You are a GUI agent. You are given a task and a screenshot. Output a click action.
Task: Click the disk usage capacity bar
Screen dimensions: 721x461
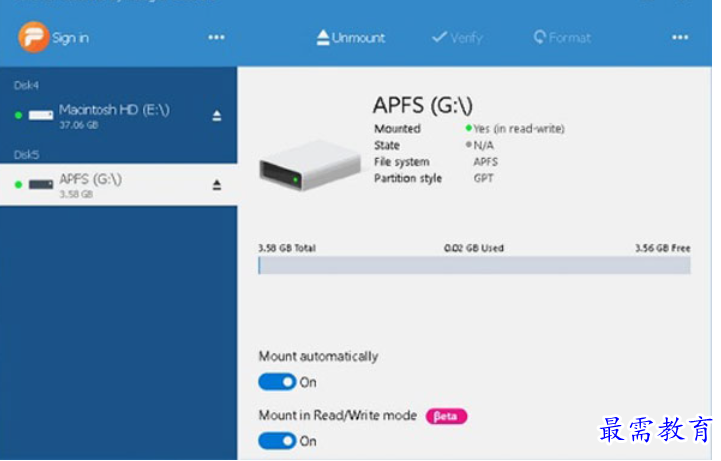point(474,265)
